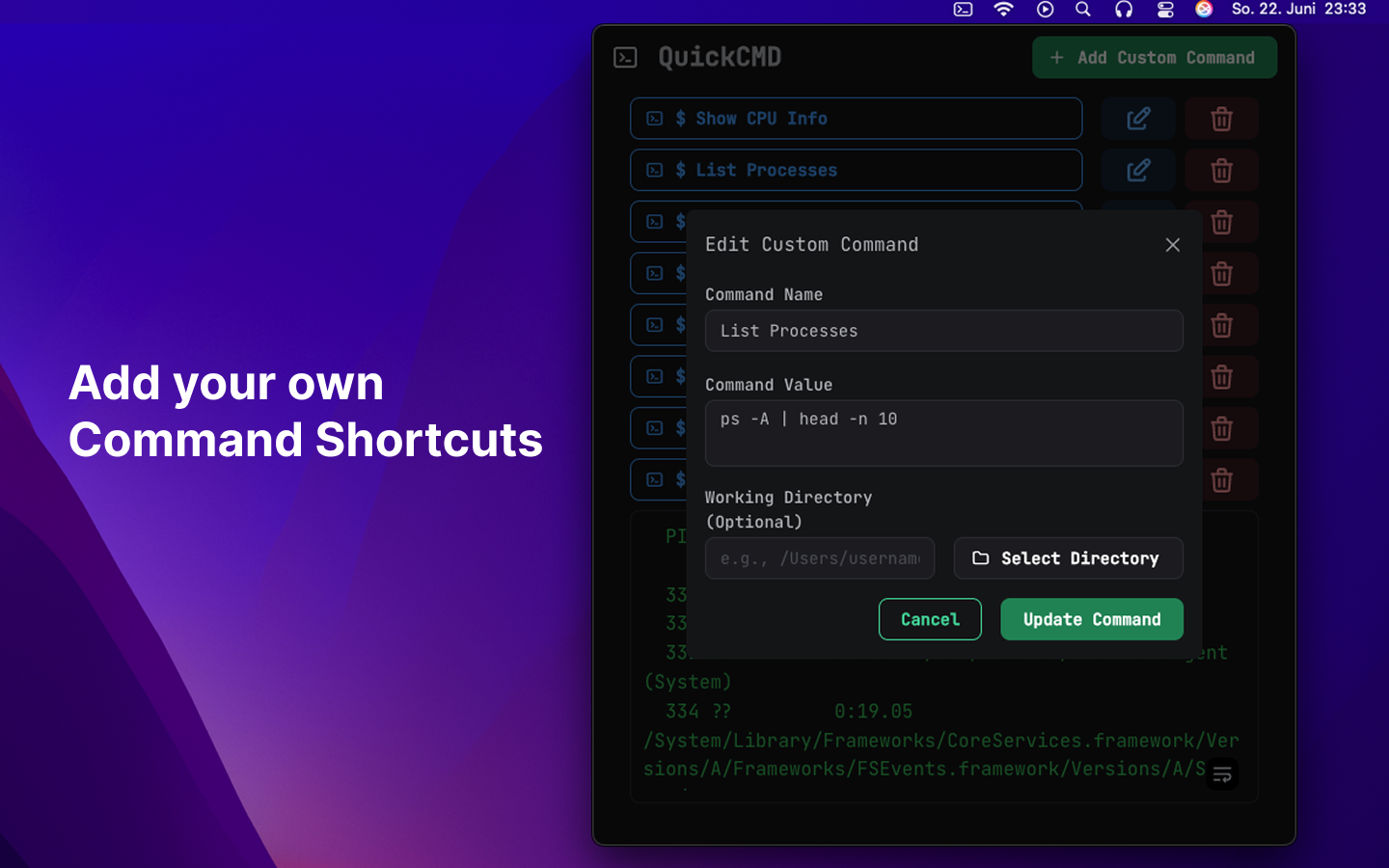Click the terminal icon in List Processes row
Viewport: 1389px width, 868px height.
pyautogui.click(x=655, y=171)
